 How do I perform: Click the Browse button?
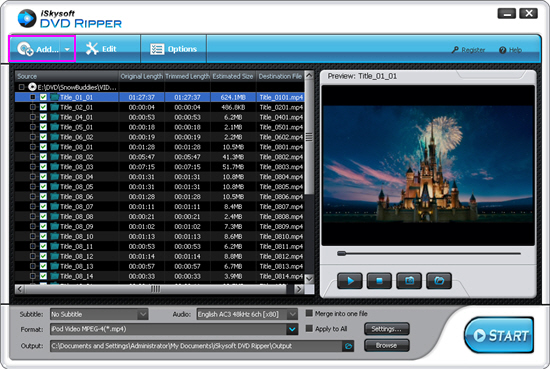tap(387, 345)
